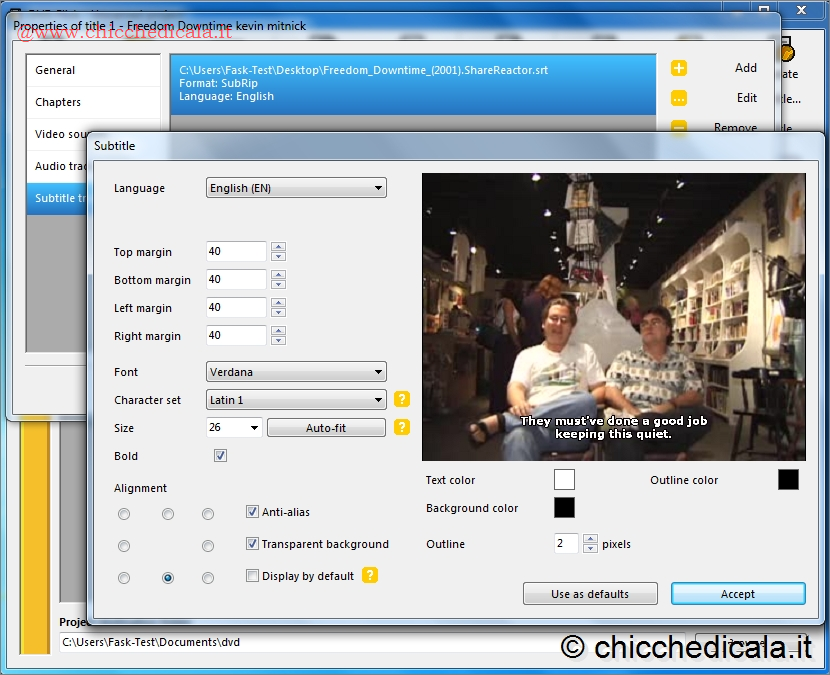Viewport: 830px width, 675px height.
Task: Increase Outline pixels with up arrow
Action: [590, 539]
